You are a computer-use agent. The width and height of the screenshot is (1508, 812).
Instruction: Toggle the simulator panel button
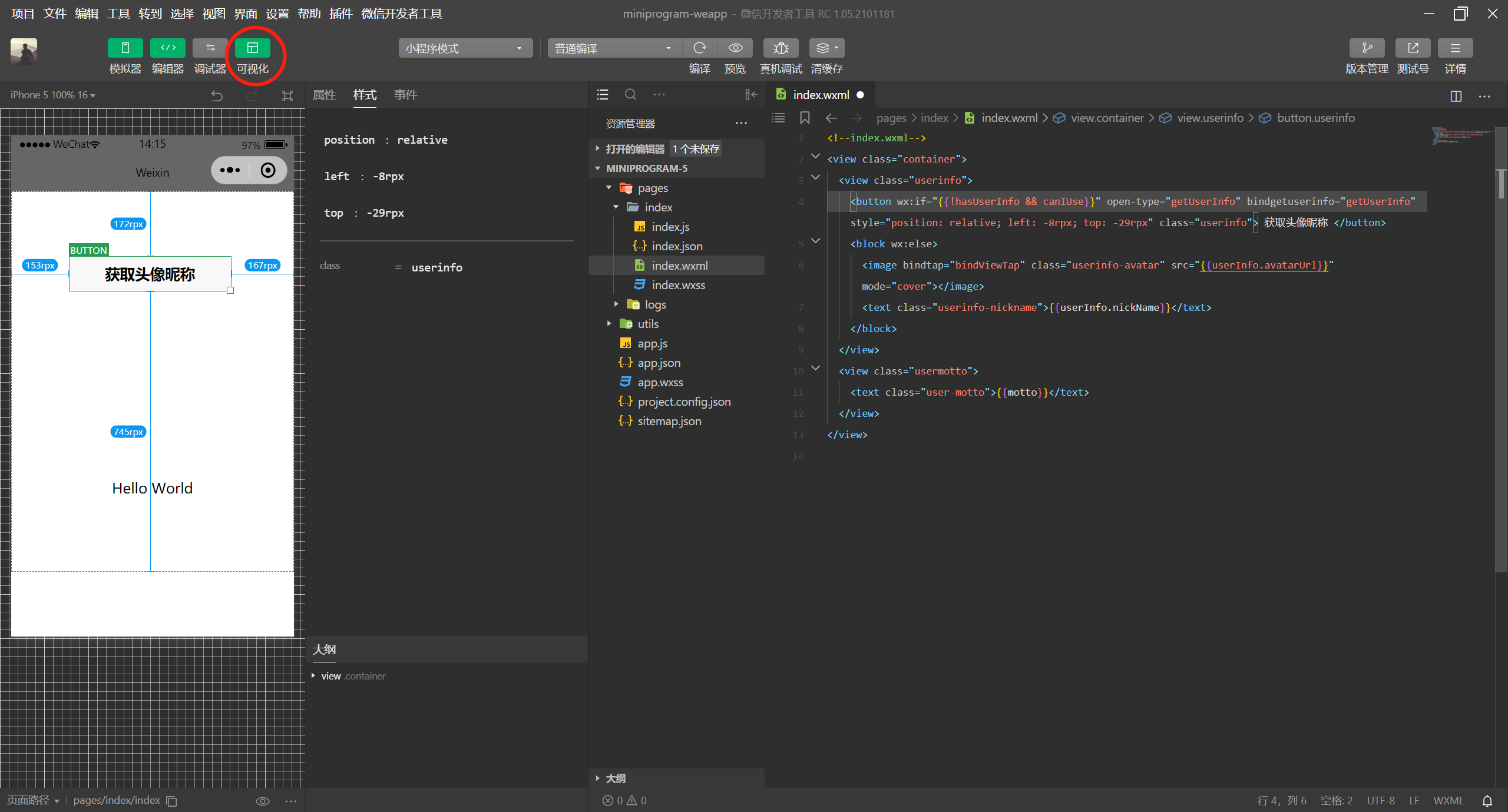[x=125, y=48]
